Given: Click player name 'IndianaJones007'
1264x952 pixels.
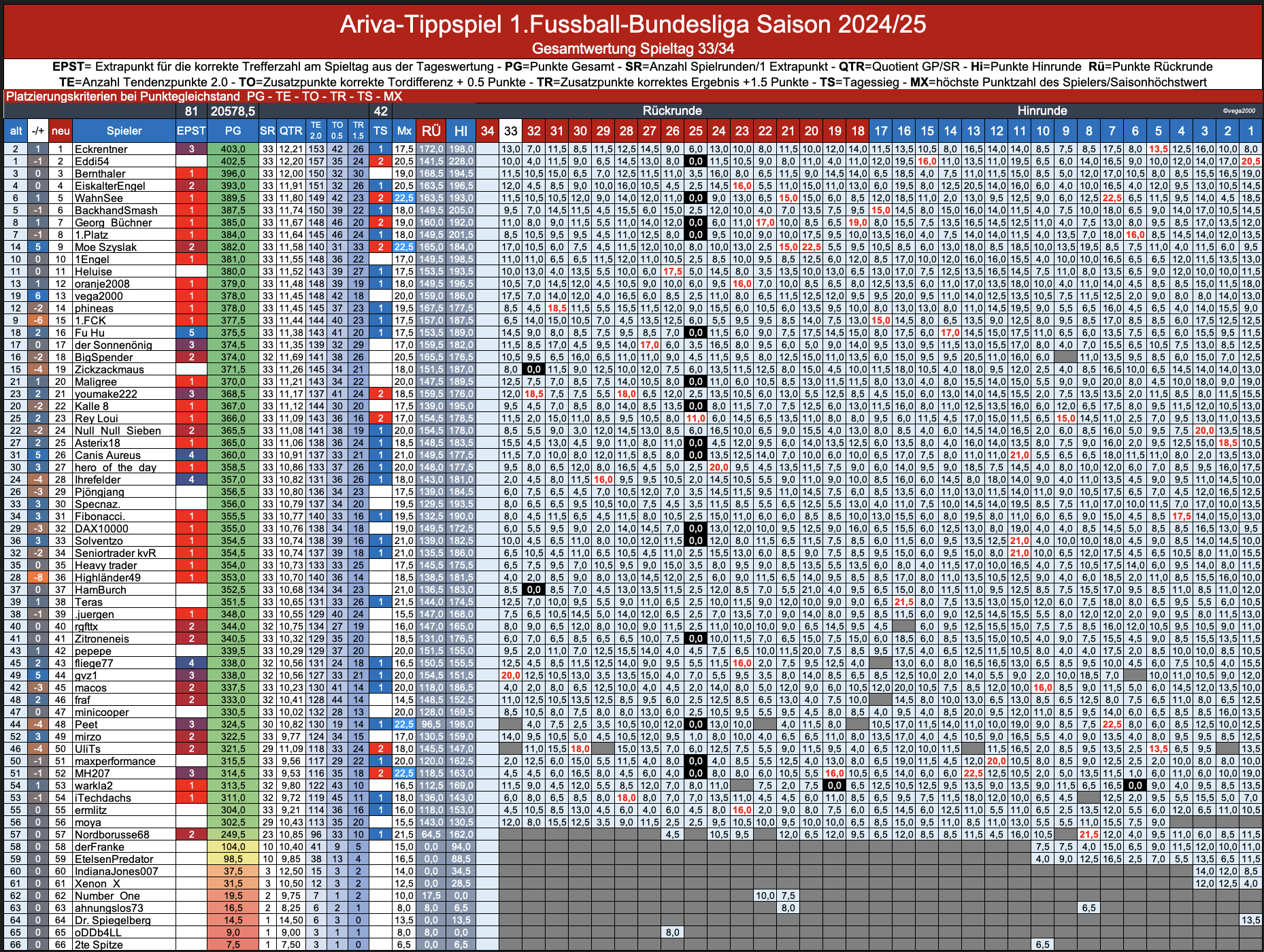Looking at the screenshot, I should [116, 871].
